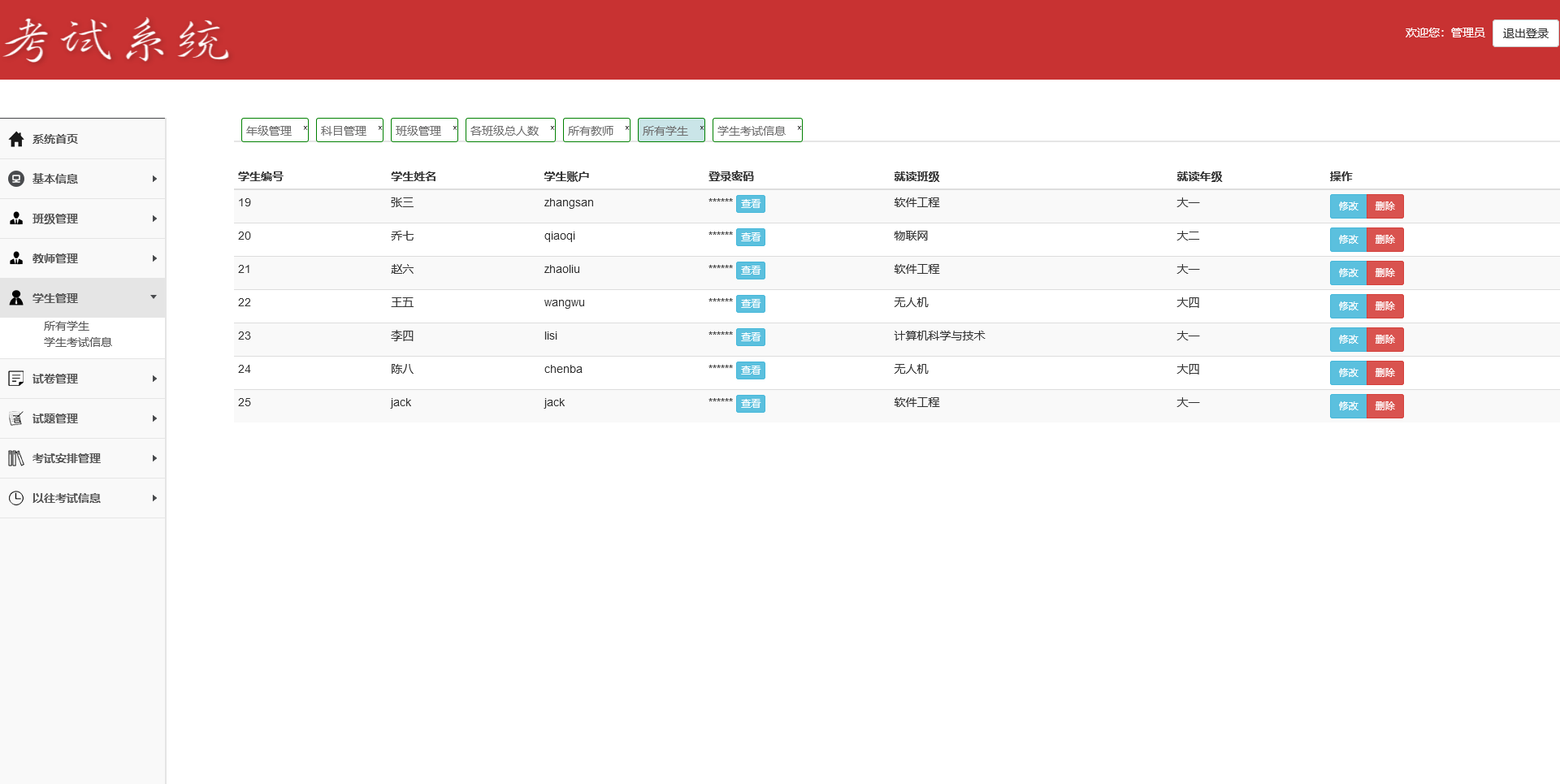View password for student 李四
The width and height of the screenshot is (1560, 784).
(x=751, y=337)
